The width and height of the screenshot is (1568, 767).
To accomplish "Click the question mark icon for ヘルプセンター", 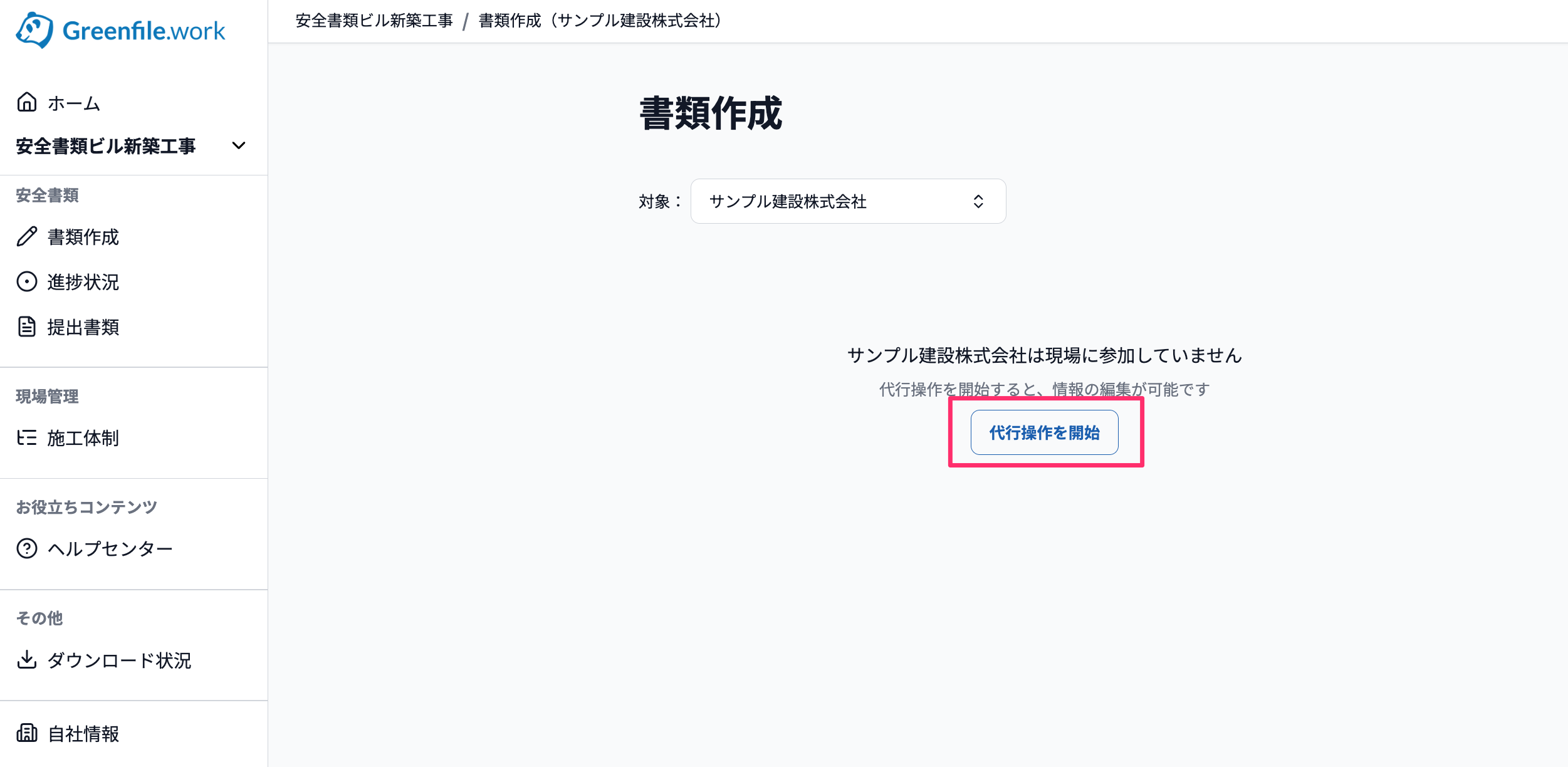I will point(26,548).
